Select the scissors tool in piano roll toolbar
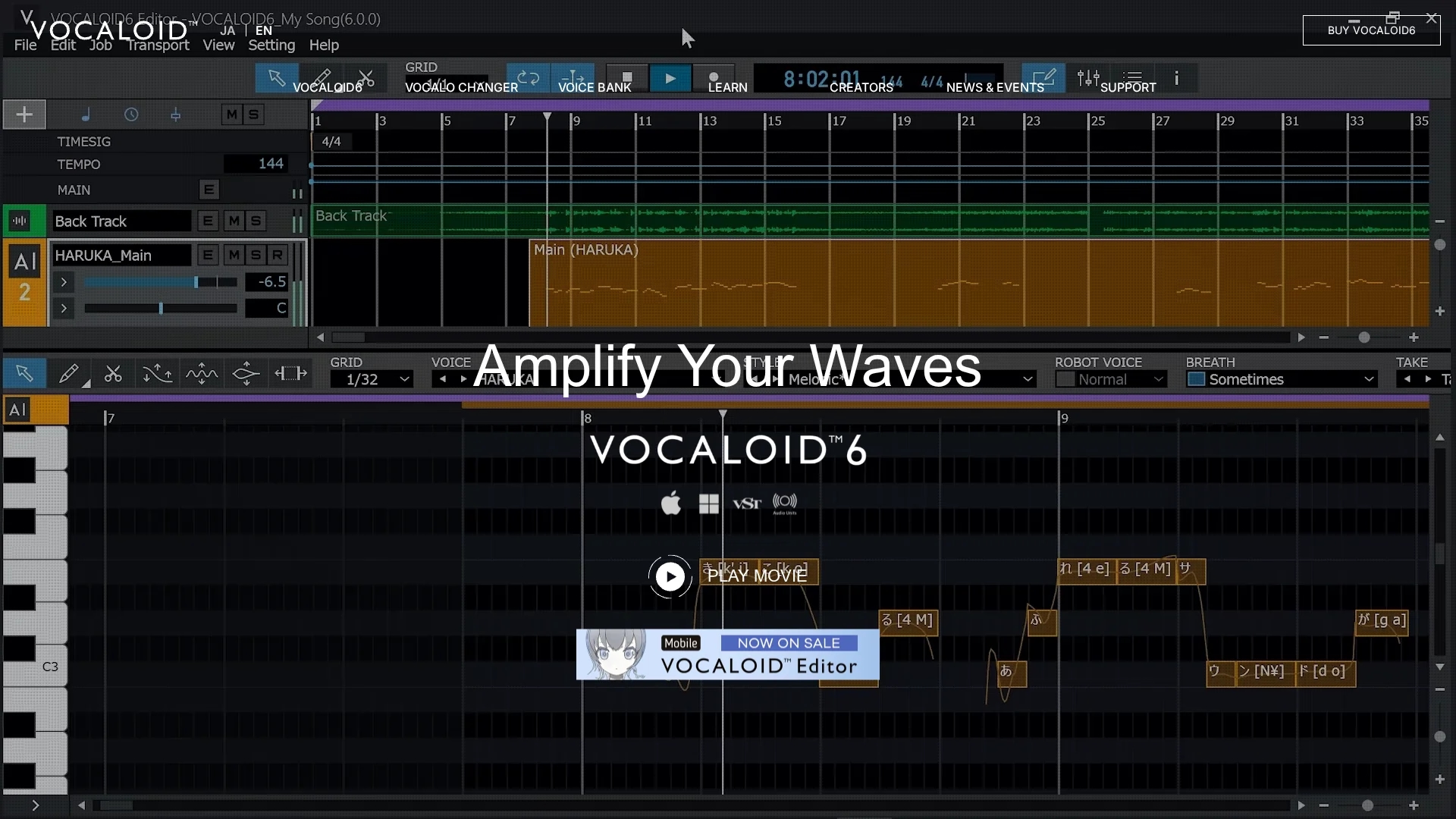Screen dimensions: 1456x819 (113, 374)
